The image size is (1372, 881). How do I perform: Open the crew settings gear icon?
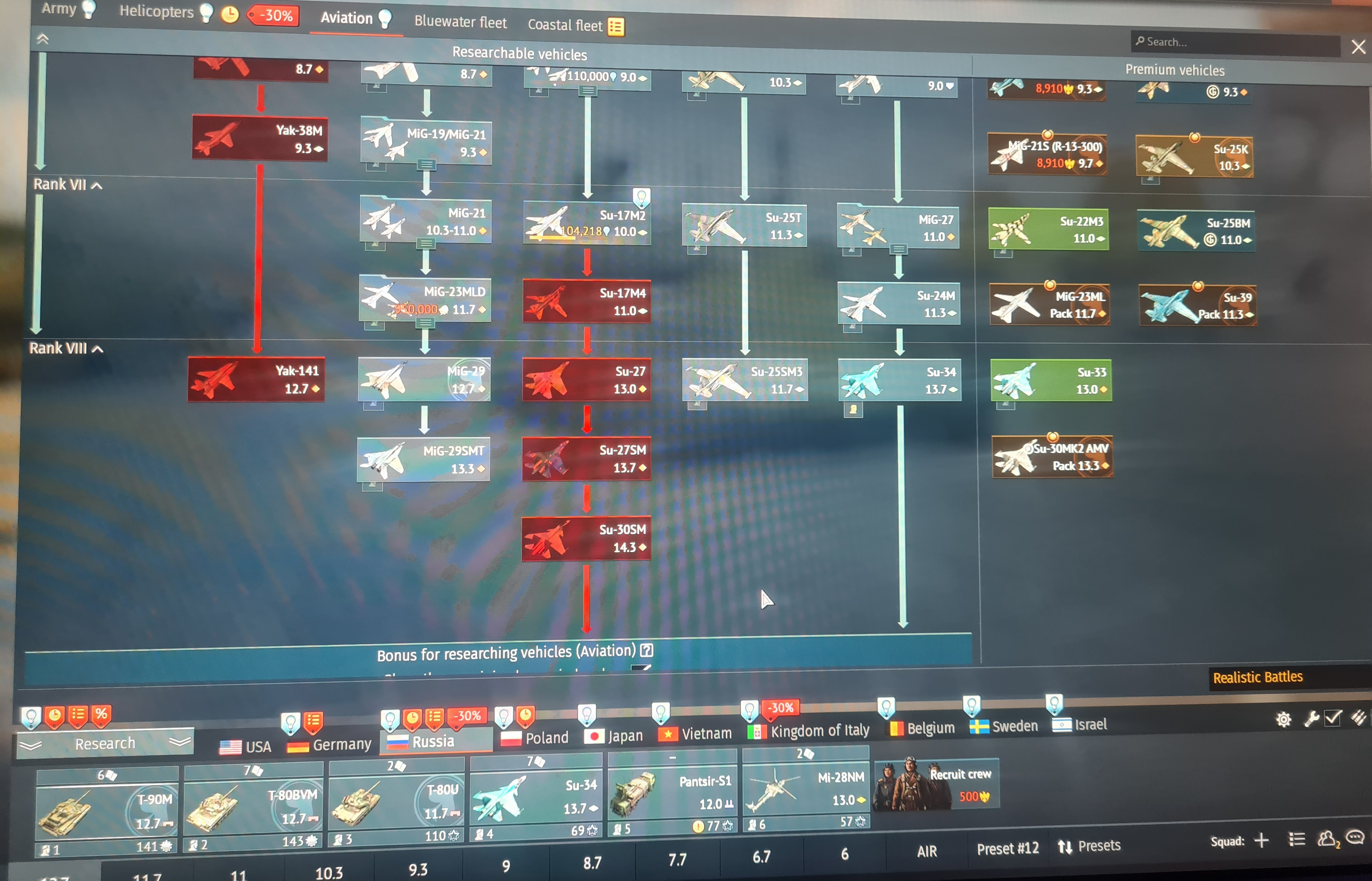tap(1283, 720)
